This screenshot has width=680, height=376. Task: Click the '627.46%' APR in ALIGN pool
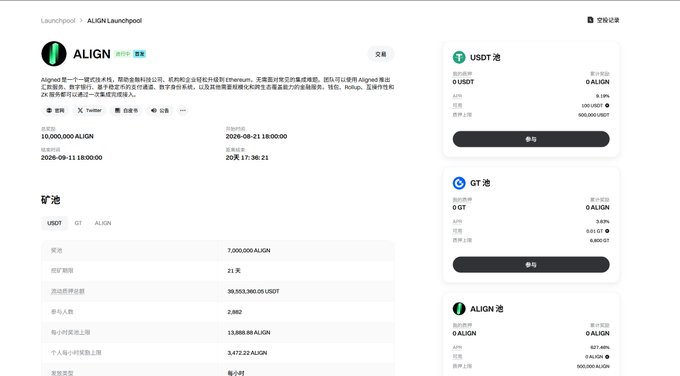click(600, 347)
